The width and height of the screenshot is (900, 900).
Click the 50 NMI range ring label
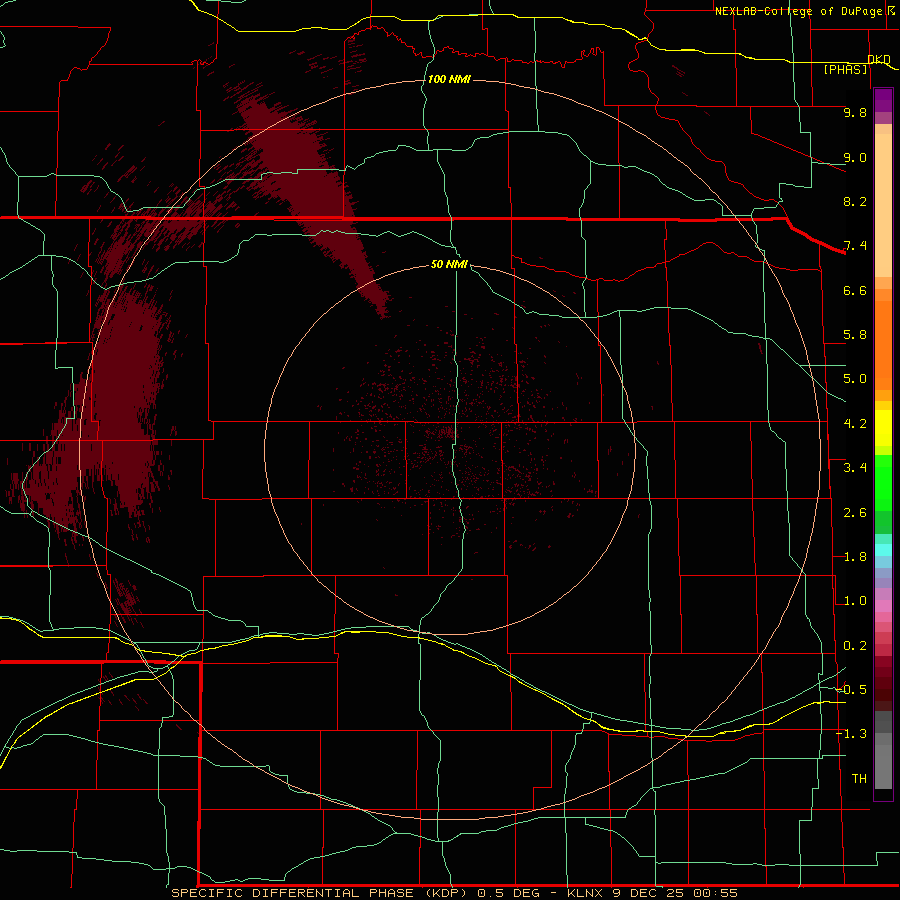pos(449,264)
